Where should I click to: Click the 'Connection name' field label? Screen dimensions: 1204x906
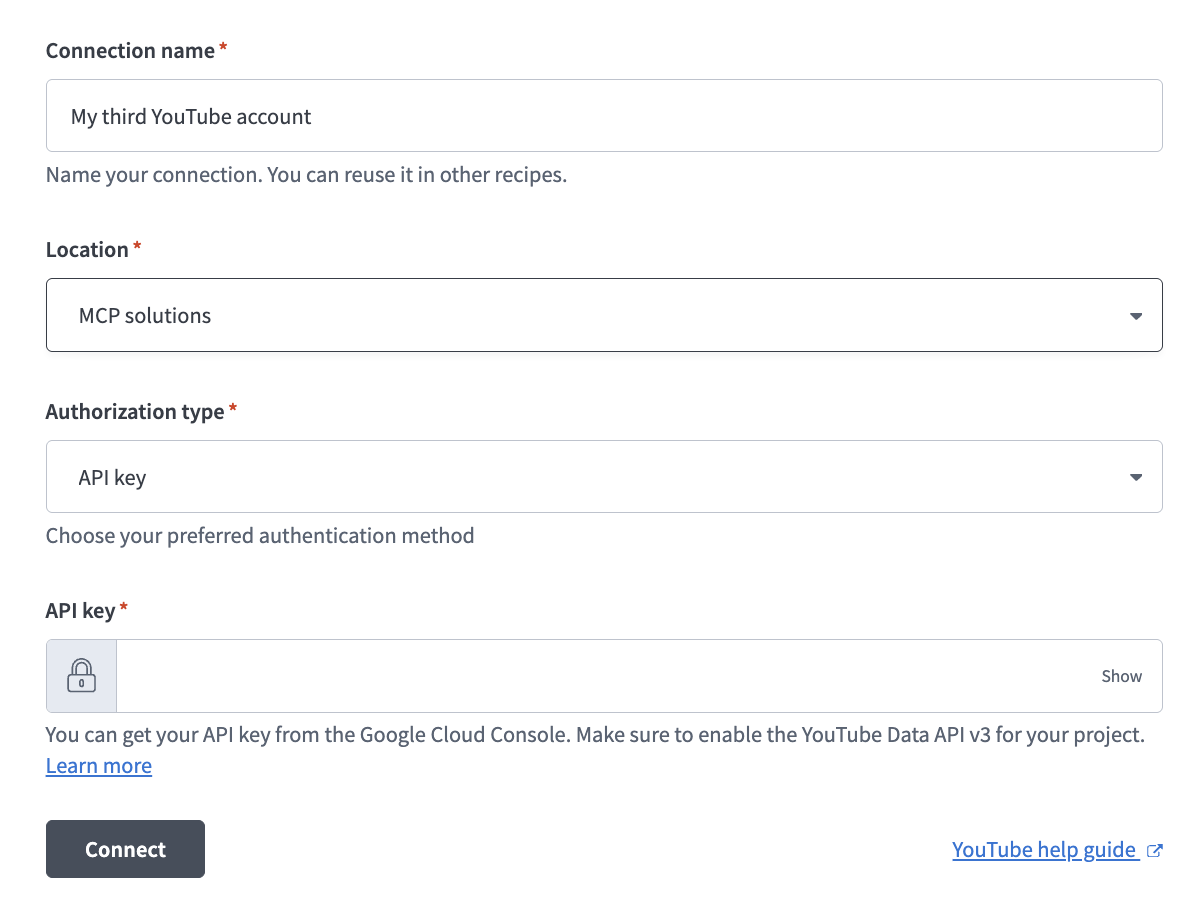130,51
